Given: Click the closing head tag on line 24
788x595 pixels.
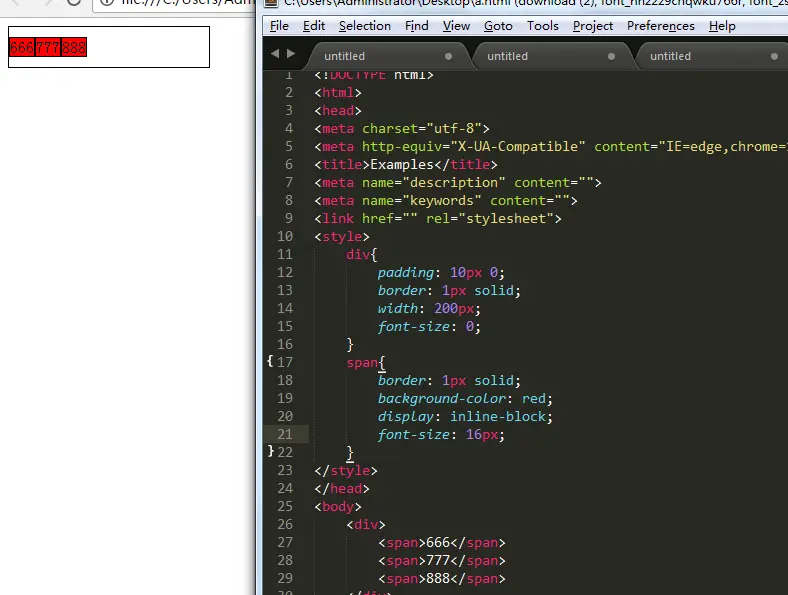Looking at the screenshot, I should point(342,488).
